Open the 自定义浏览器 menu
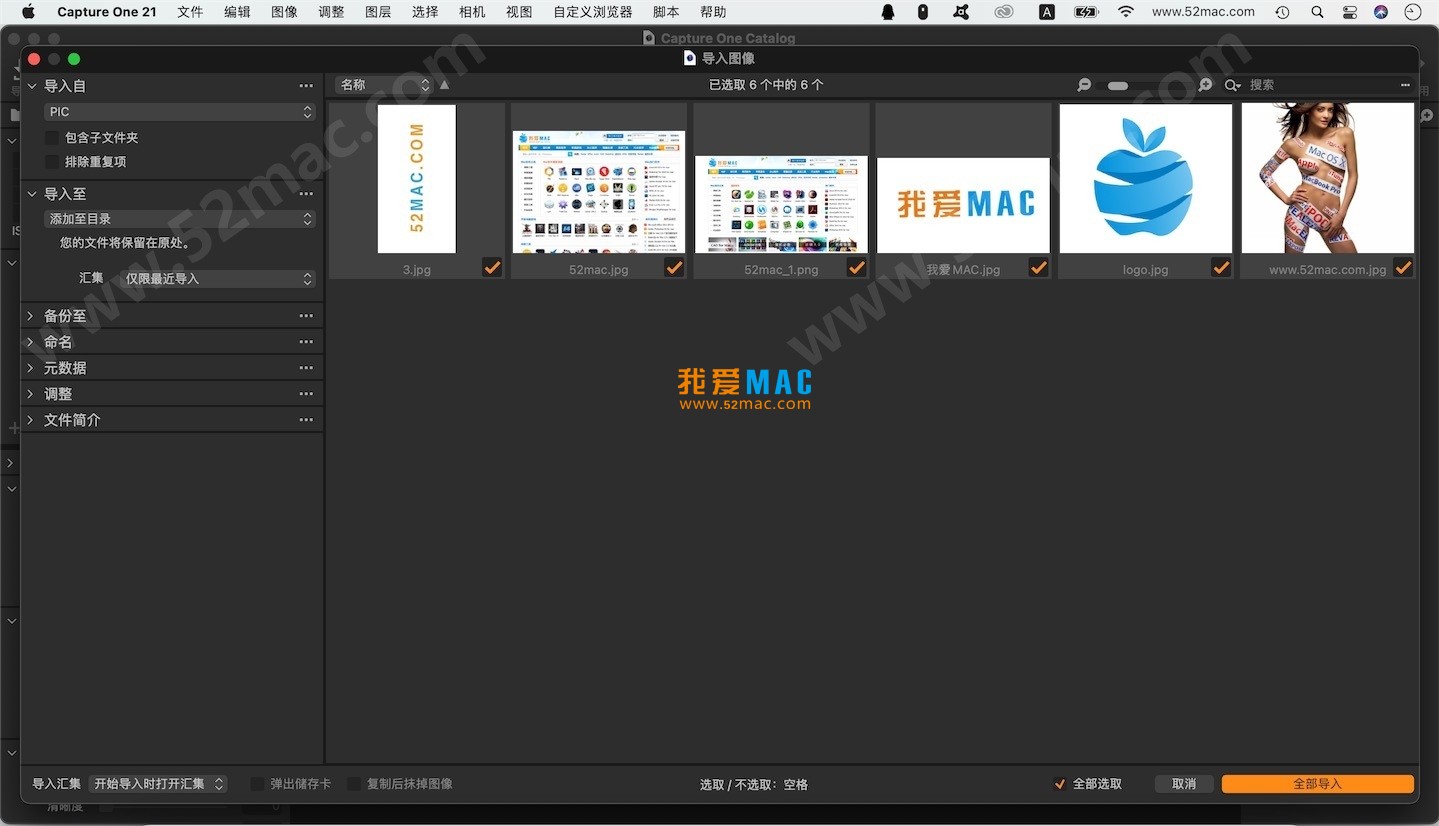This screenshot has width=1439, height=826. coord(593,12)
